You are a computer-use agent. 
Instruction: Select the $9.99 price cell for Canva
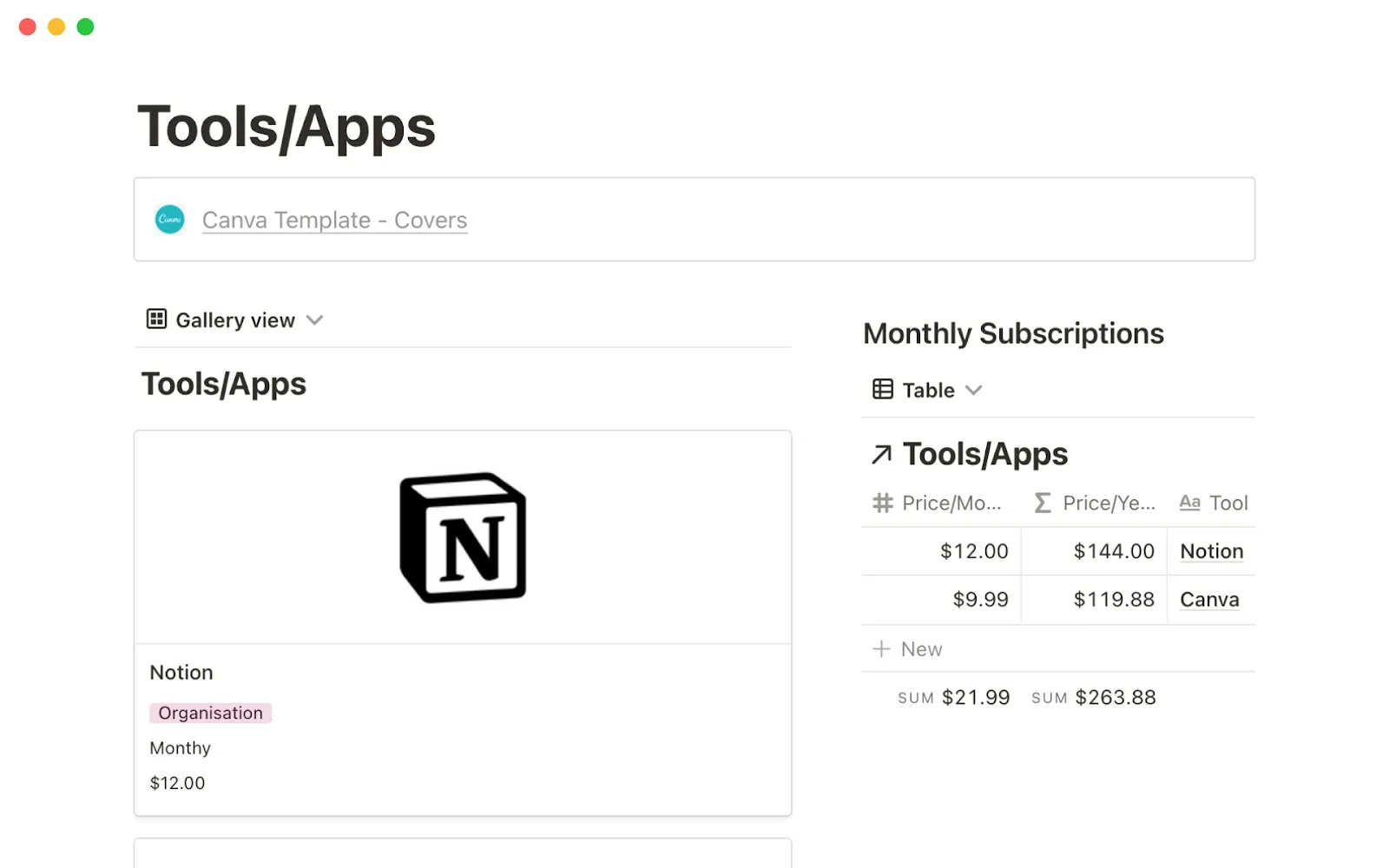tap(981, 599)
